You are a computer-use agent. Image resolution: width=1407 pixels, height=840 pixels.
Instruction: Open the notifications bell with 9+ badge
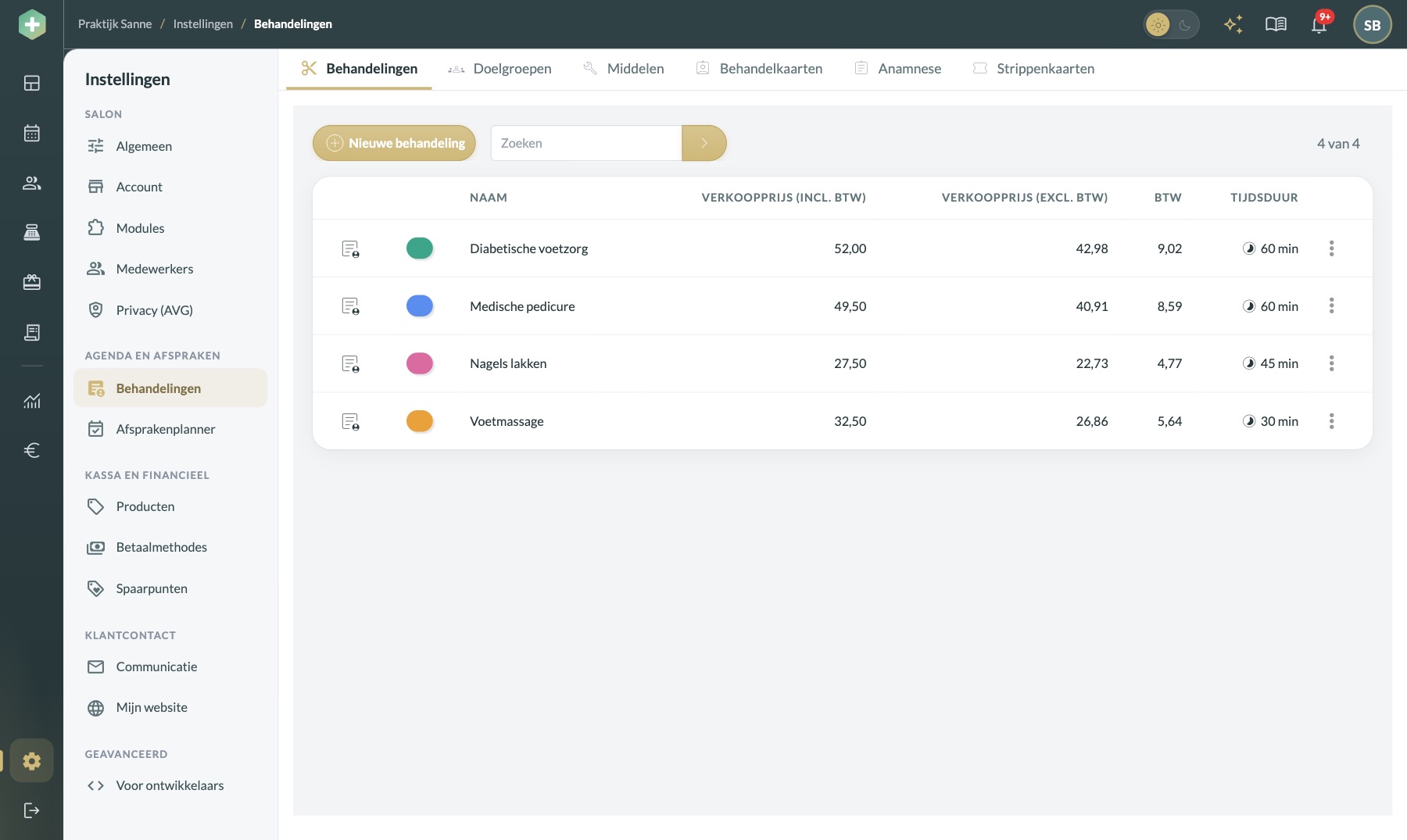pos(1319,24)
